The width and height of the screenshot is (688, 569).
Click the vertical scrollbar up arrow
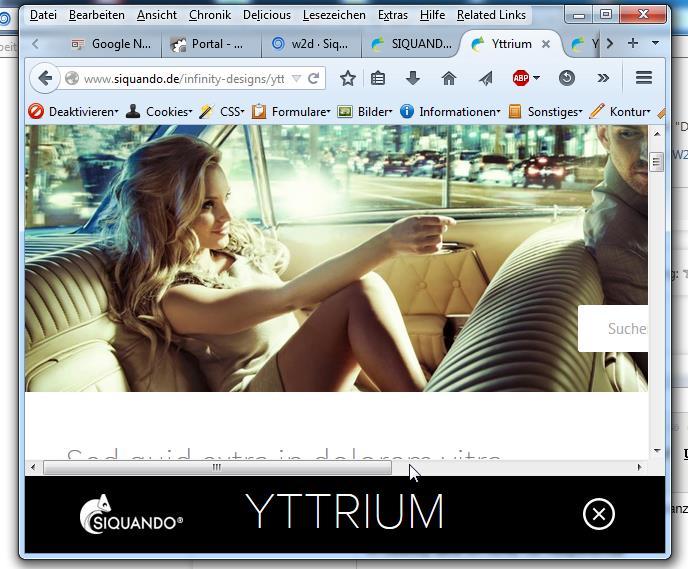point(657,134)
